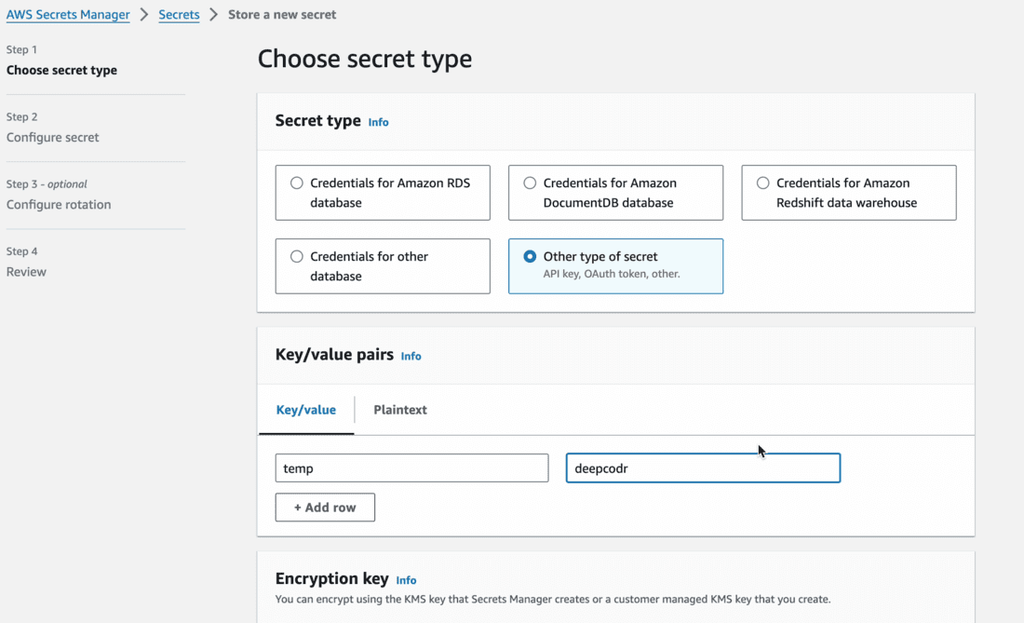The width and height of the screenshot is (1024, 623).
Task: Click the Store a new secret breadcrumb text
Action: coord(282,14)
